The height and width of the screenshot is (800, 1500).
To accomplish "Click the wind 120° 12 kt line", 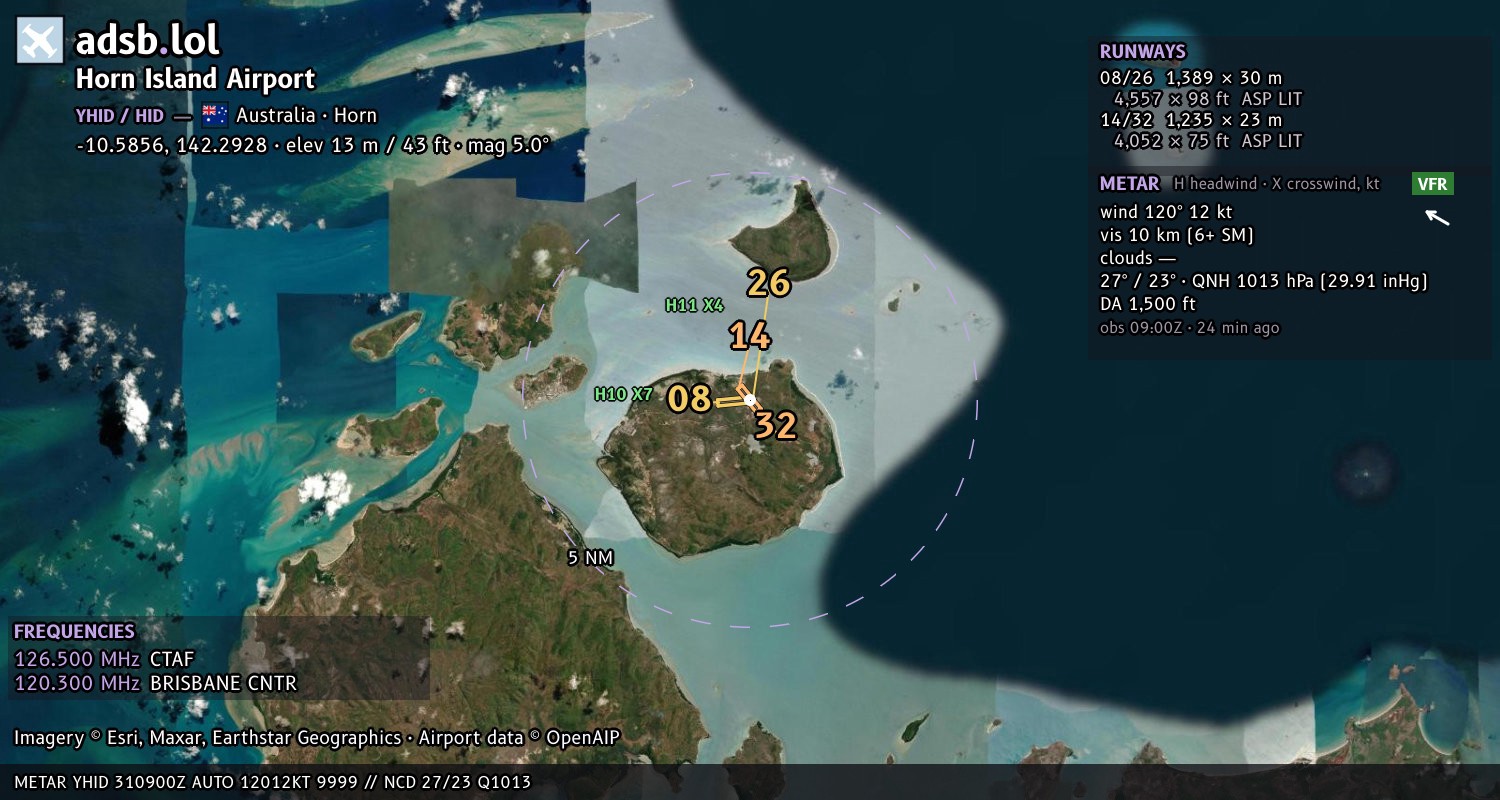I will coord(1166,212).
